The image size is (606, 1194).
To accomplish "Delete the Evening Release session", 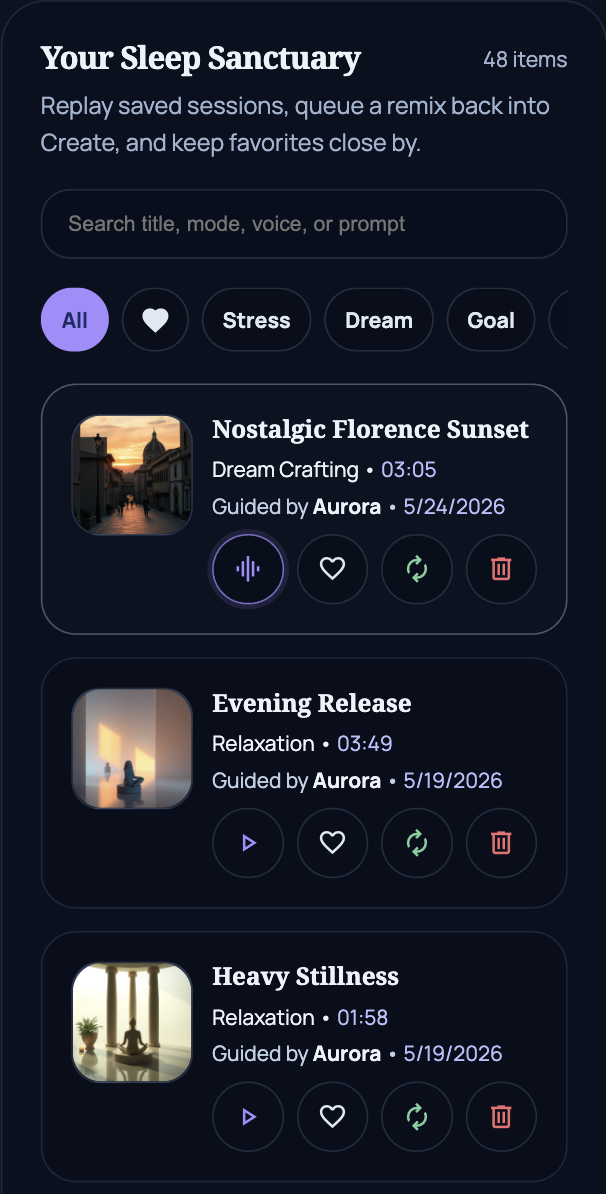I will coord(501,843).
